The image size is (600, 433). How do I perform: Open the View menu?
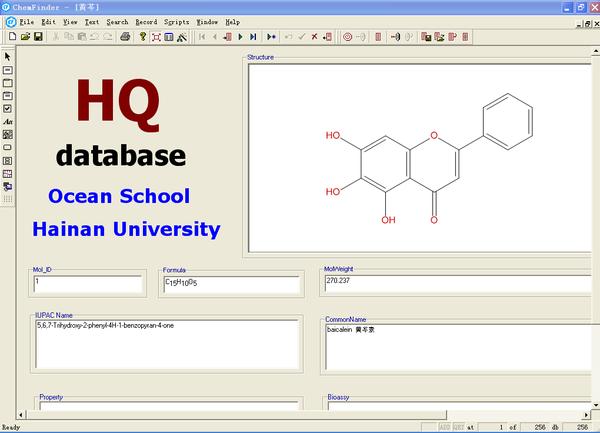(70, 22)
